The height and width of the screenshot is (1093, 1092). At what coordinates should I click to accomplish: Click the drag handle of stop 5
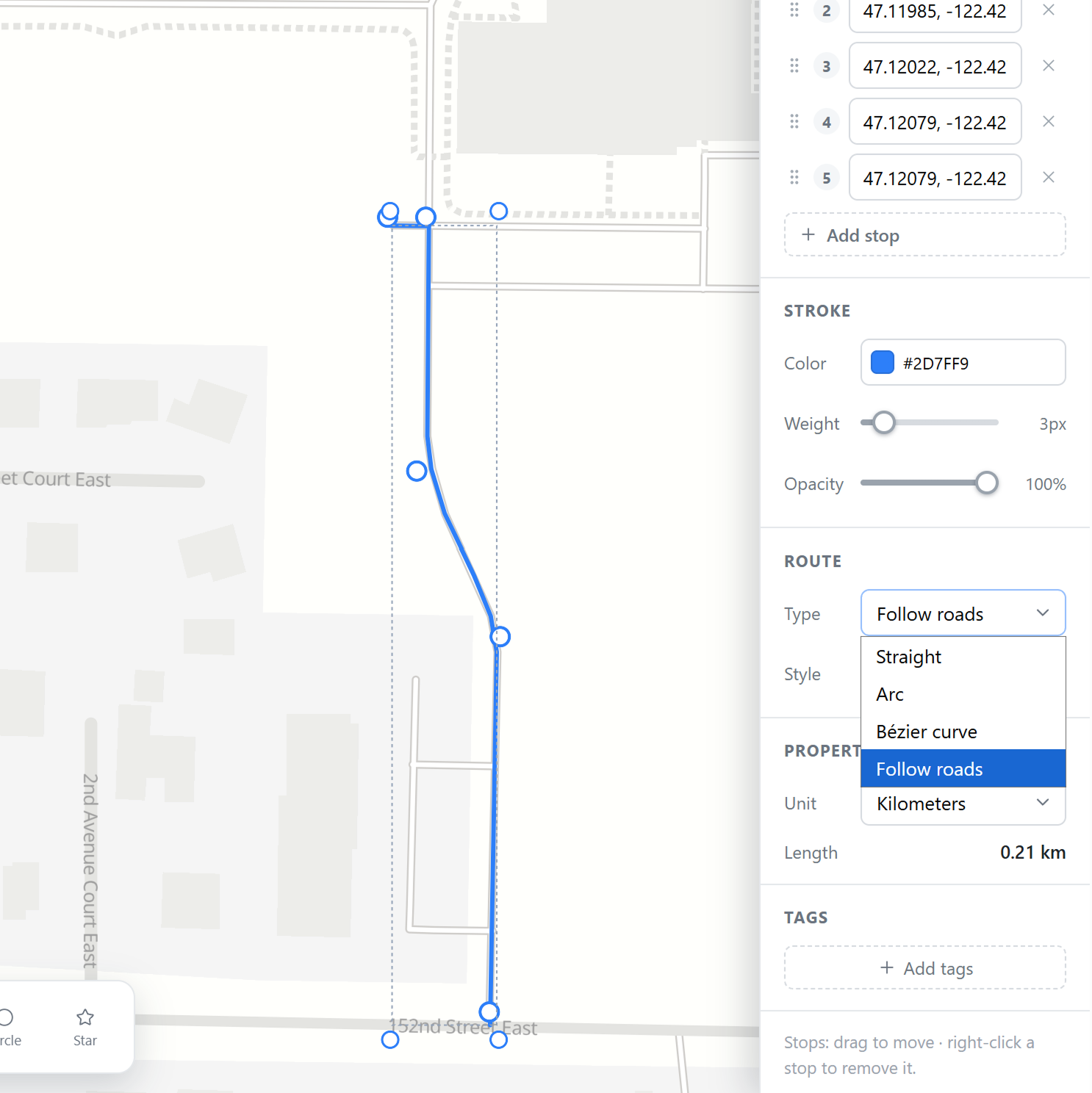point(794,178)
